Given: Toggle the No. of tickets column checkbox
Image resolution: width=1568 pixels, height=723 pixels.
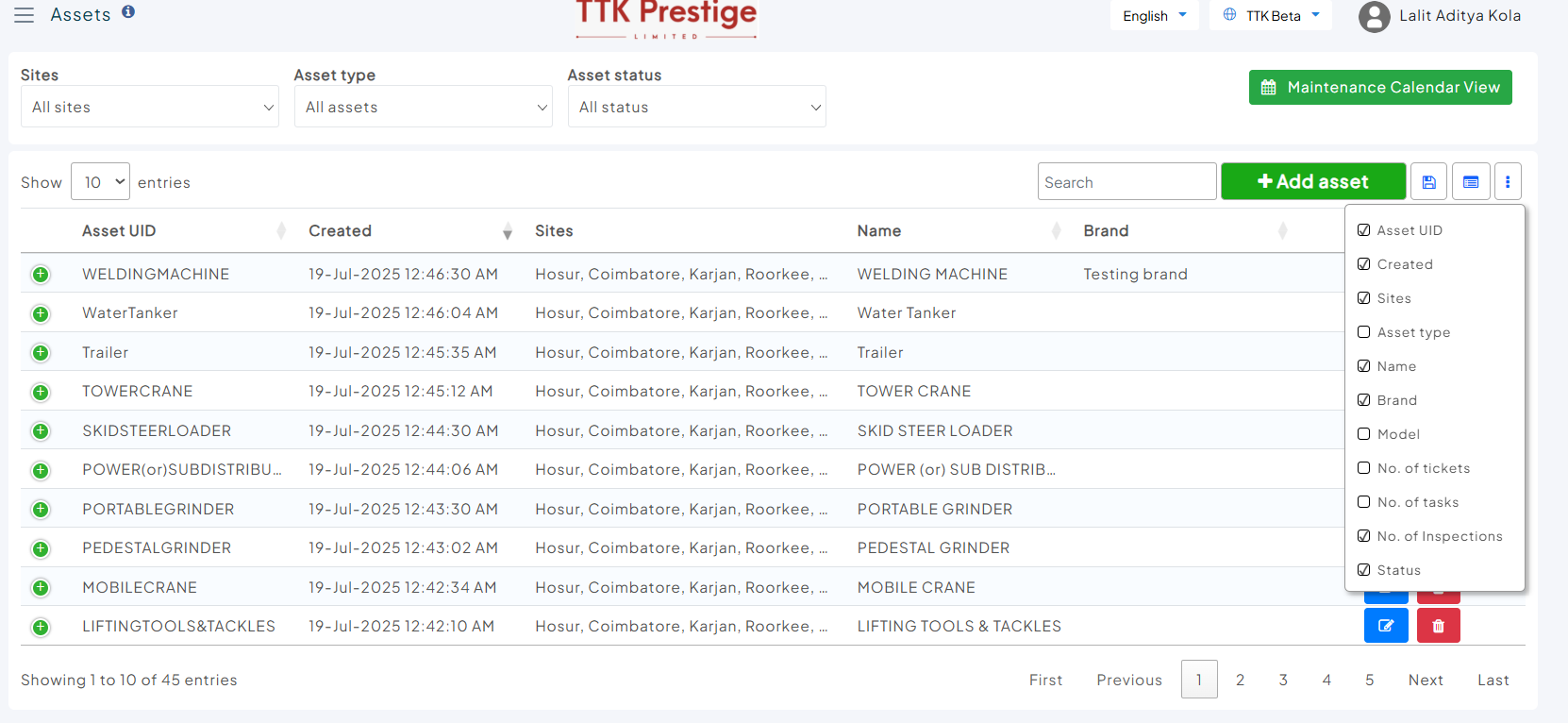Looking at the screenshot, I should (1363, 468).
